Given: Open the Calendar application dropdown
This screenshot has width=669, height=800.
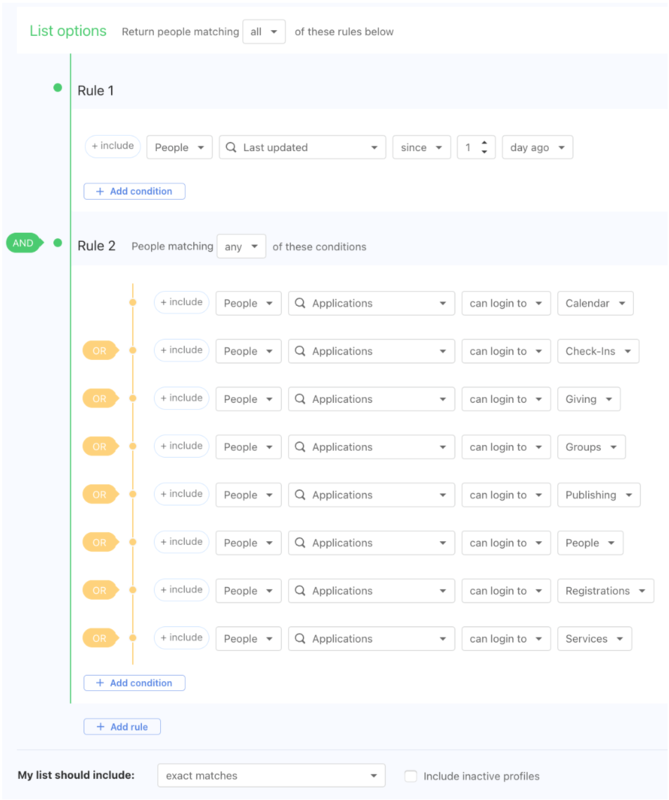Looking at the screenshot, I should coord(596,303).
